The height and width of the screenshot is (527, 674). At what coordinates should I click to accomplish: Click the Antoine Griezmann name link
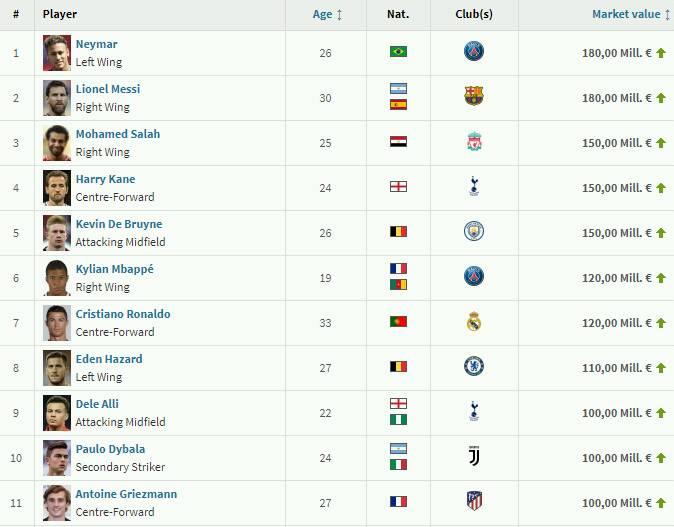point(125,494)
